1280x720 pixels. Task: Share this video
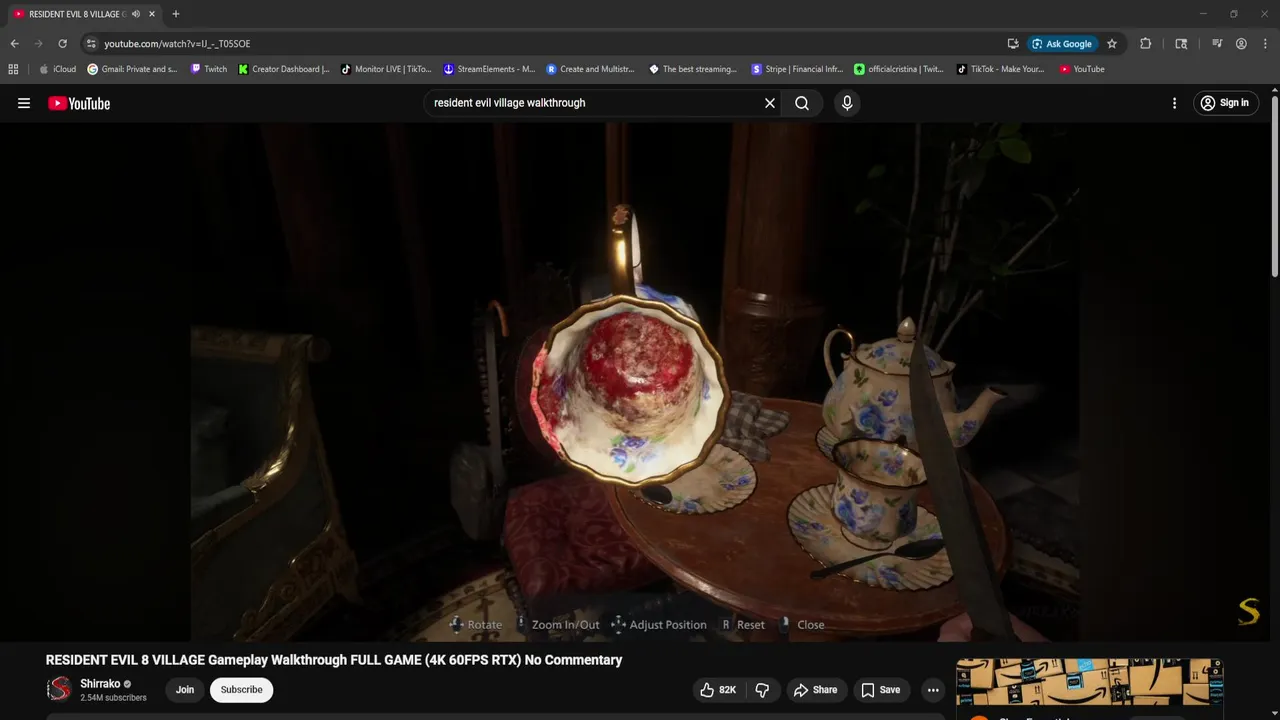pyautogui.click(x=815, y=690)
